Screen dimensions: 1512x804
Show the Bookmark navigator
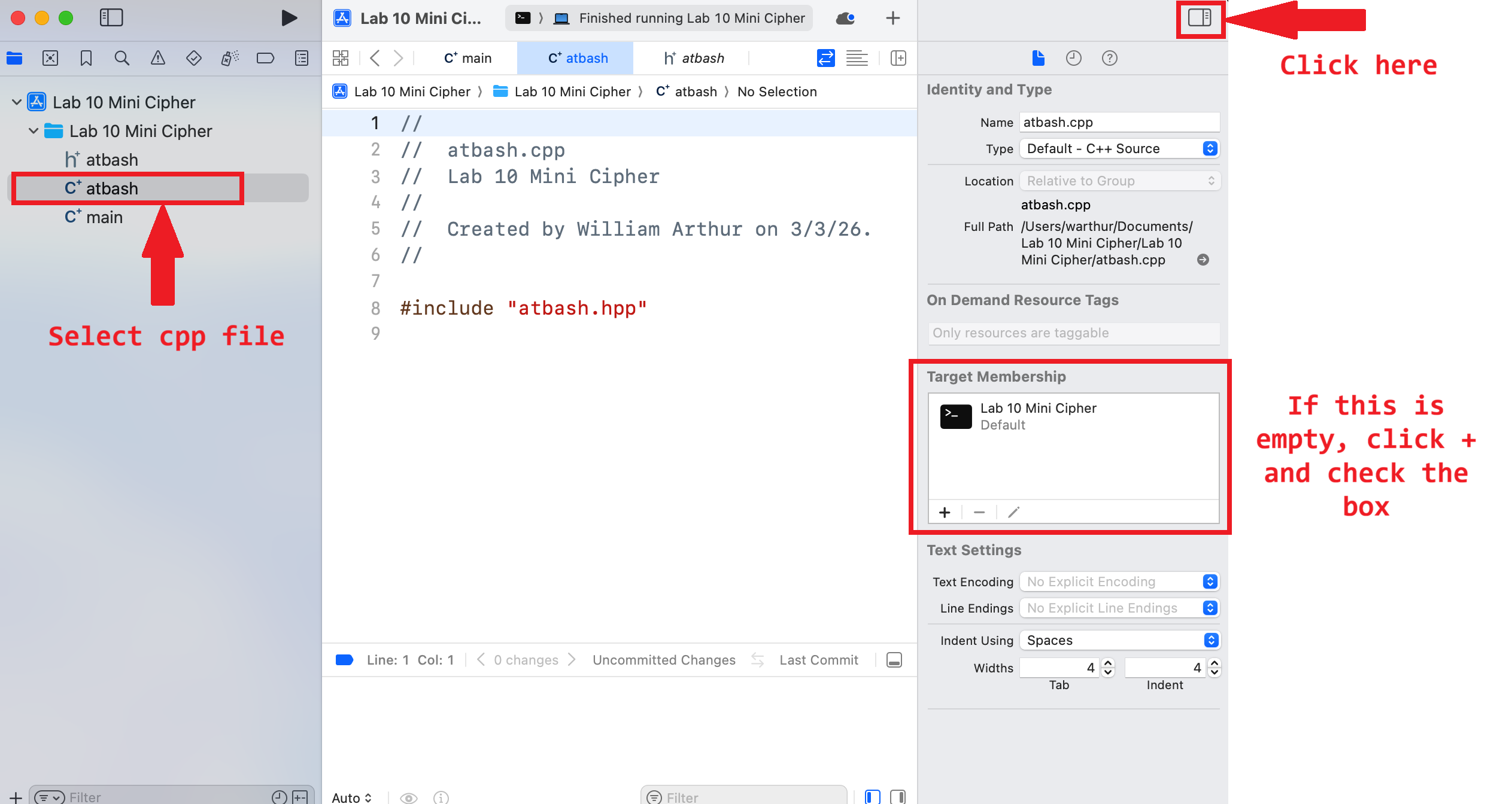coord(86,58)
